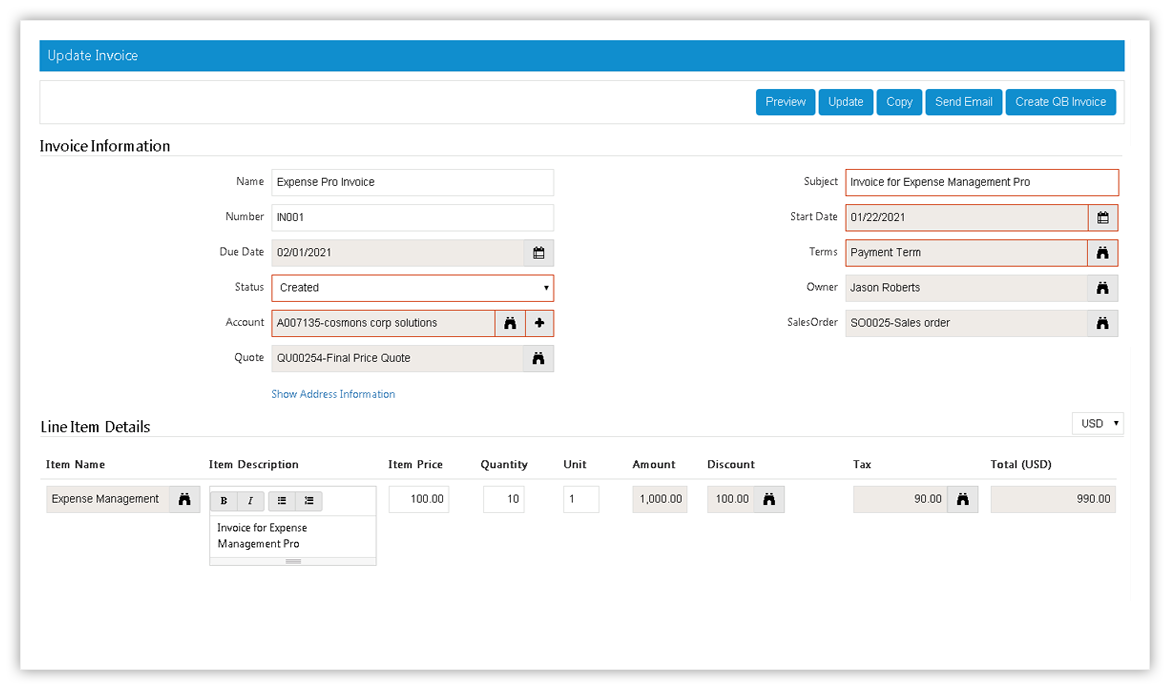The width and height of the screenshot is (1170, 690).
Task: Toggle bulleted list in item description
Action: click(281, 501)
